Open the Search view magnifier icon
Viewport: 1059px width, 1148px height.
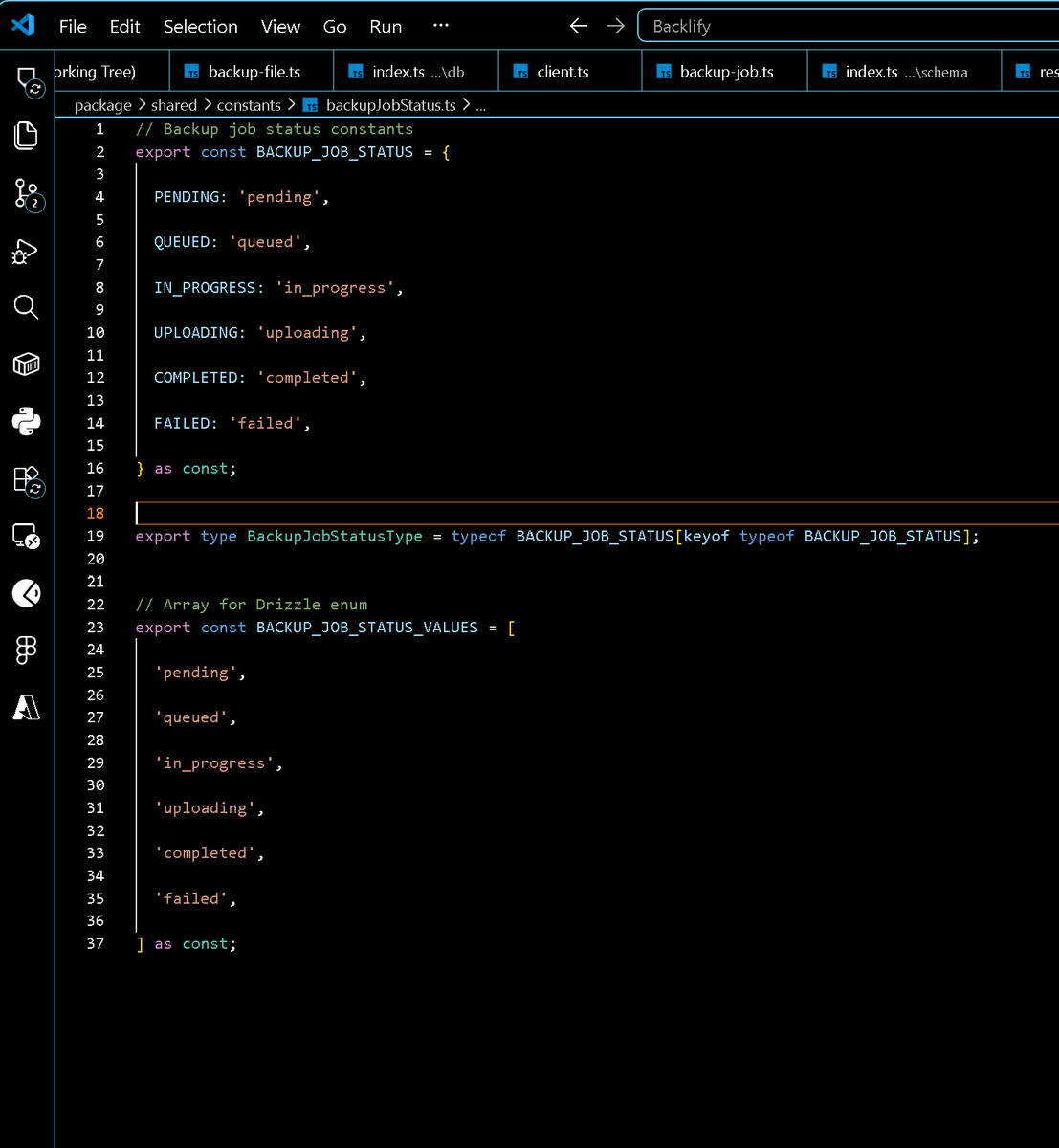point(26,307)
